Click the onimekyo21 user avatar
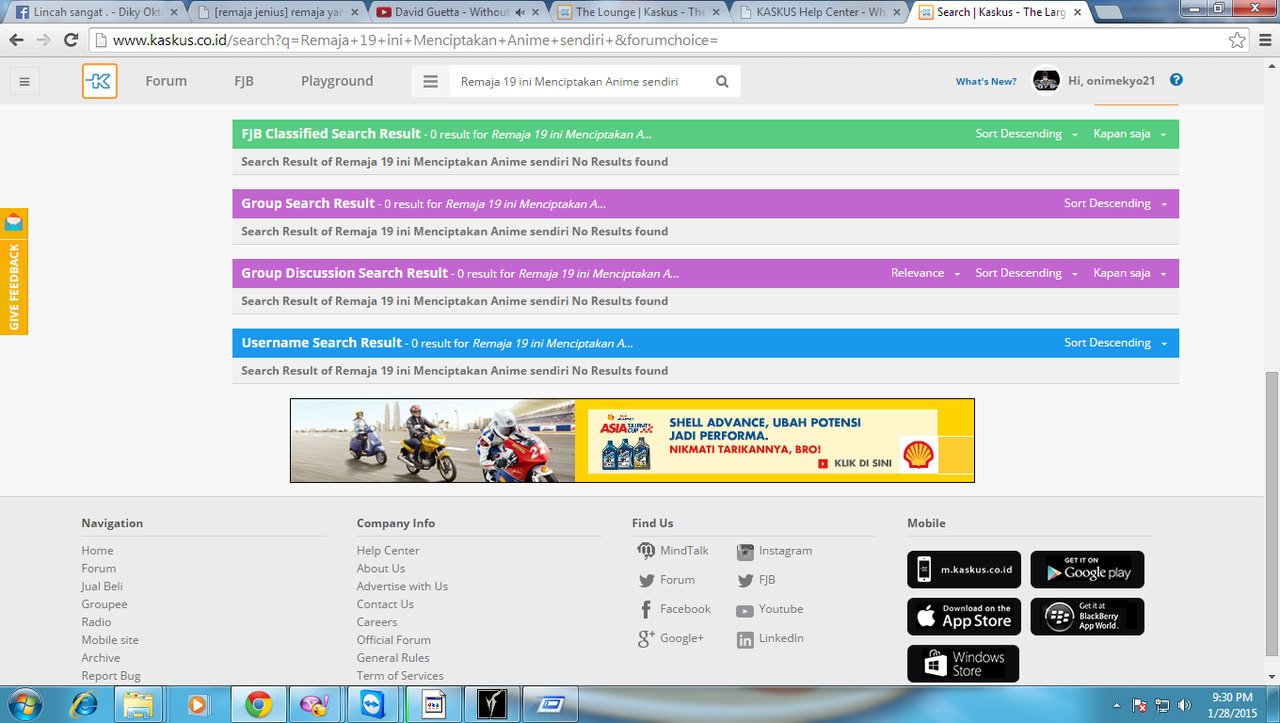Image resolution: width=1280 pixels, height=723 pixels. (1046, 81)
